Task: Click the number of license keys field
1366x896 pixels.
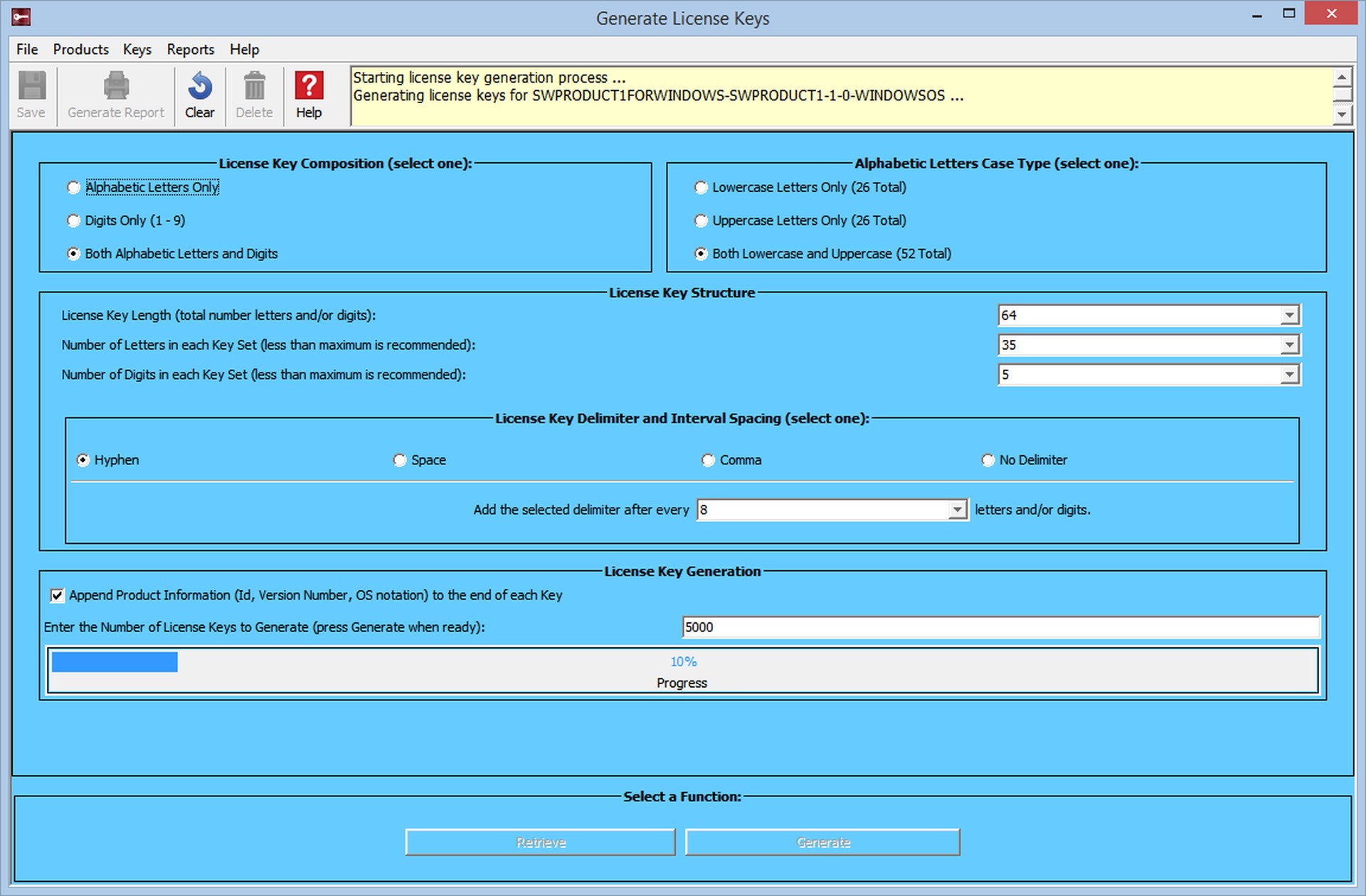Action: 1001,627
